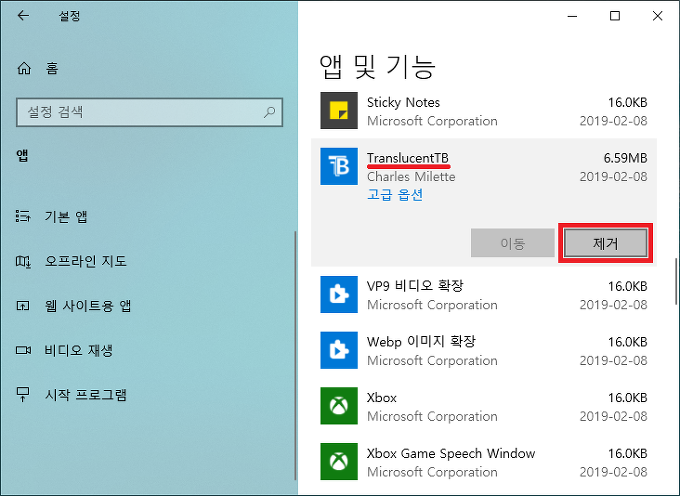Viewport: 680px width, 496px height.
Task: Open the home (홈) icon
Action: pyautogui.click(x=24, y=68)
